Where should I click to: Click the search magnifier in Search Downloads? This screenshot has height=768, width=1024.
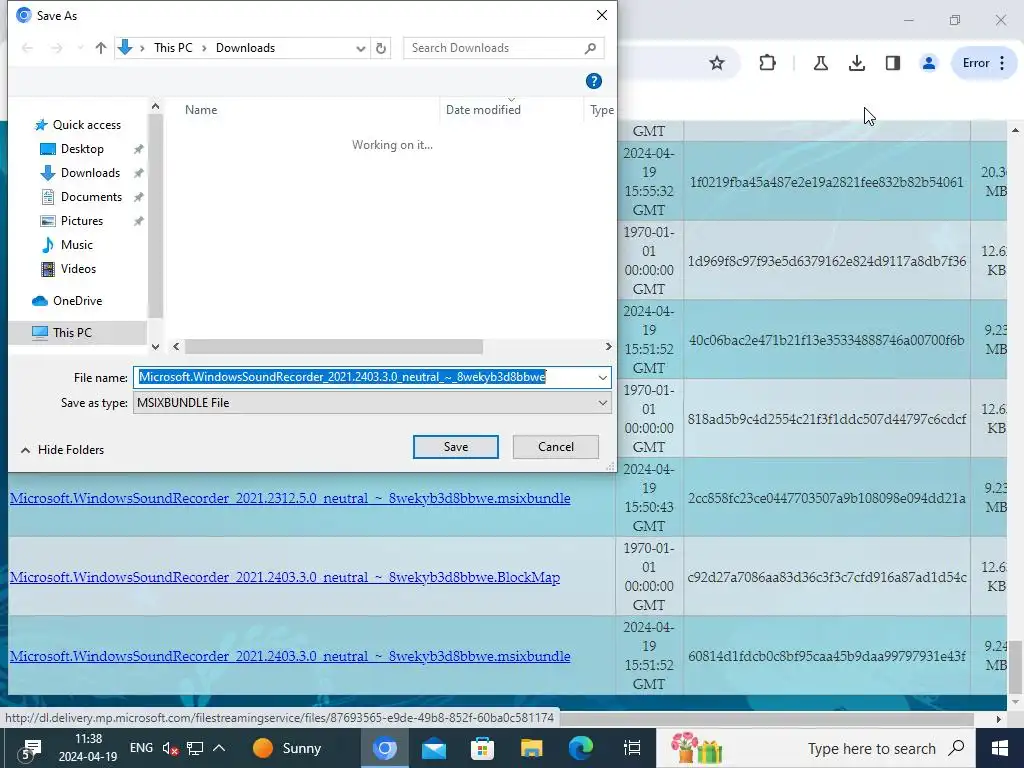(590, 48)
